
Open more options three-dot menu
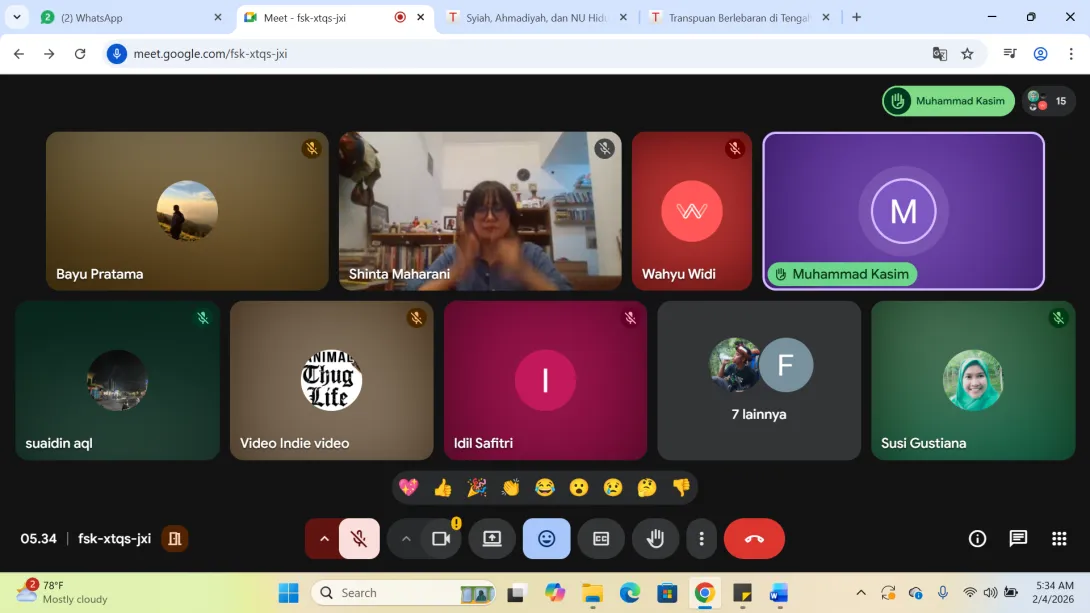701,539
